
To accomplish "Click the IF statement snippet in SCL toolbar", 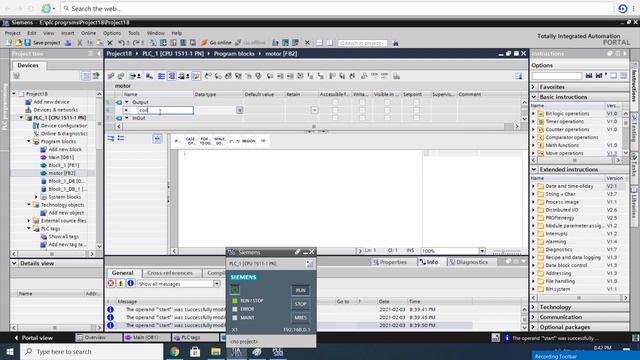I will click(x=177, y=141).
